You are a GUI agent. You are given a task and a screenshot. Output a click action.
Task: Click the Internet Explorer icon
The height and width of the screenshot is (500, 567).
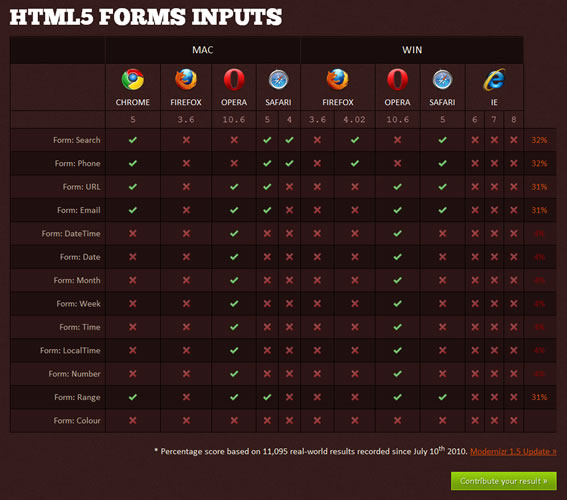[x=494, y=80]
